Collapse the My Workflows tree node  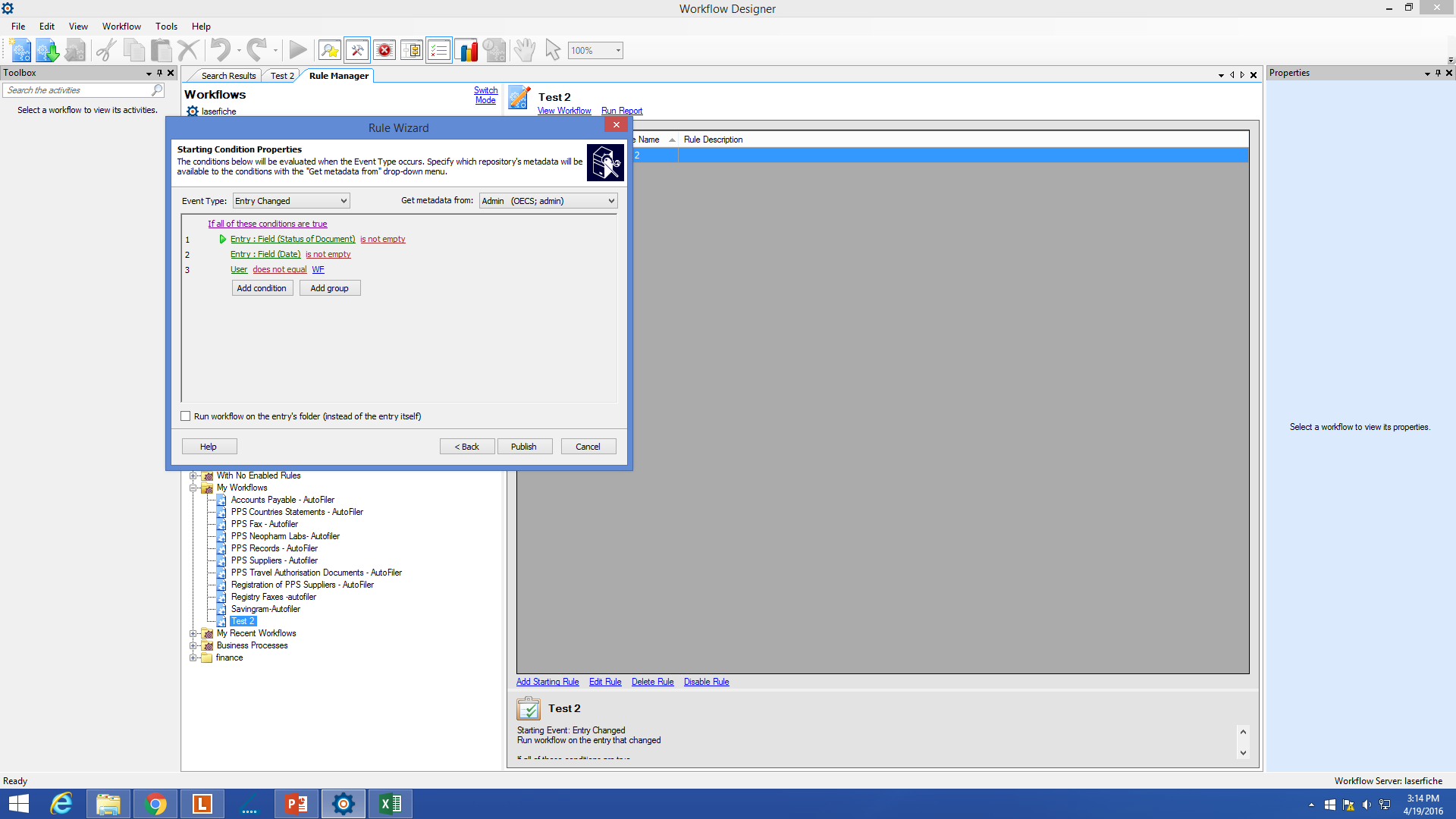coord(193,488)
